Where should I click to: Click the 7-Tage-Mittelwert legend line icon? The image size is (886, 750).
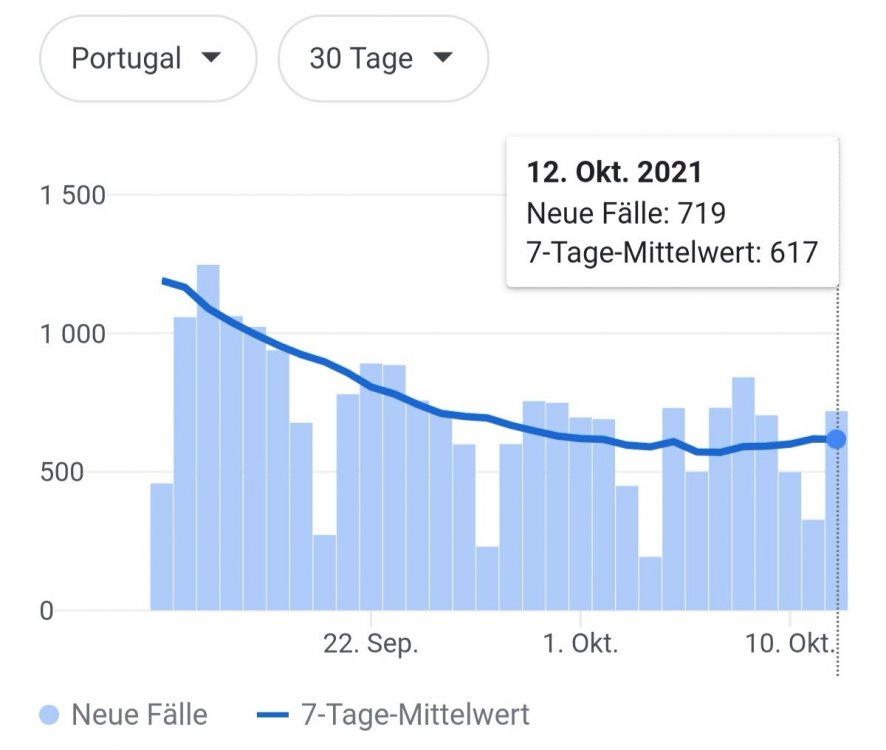273,716
